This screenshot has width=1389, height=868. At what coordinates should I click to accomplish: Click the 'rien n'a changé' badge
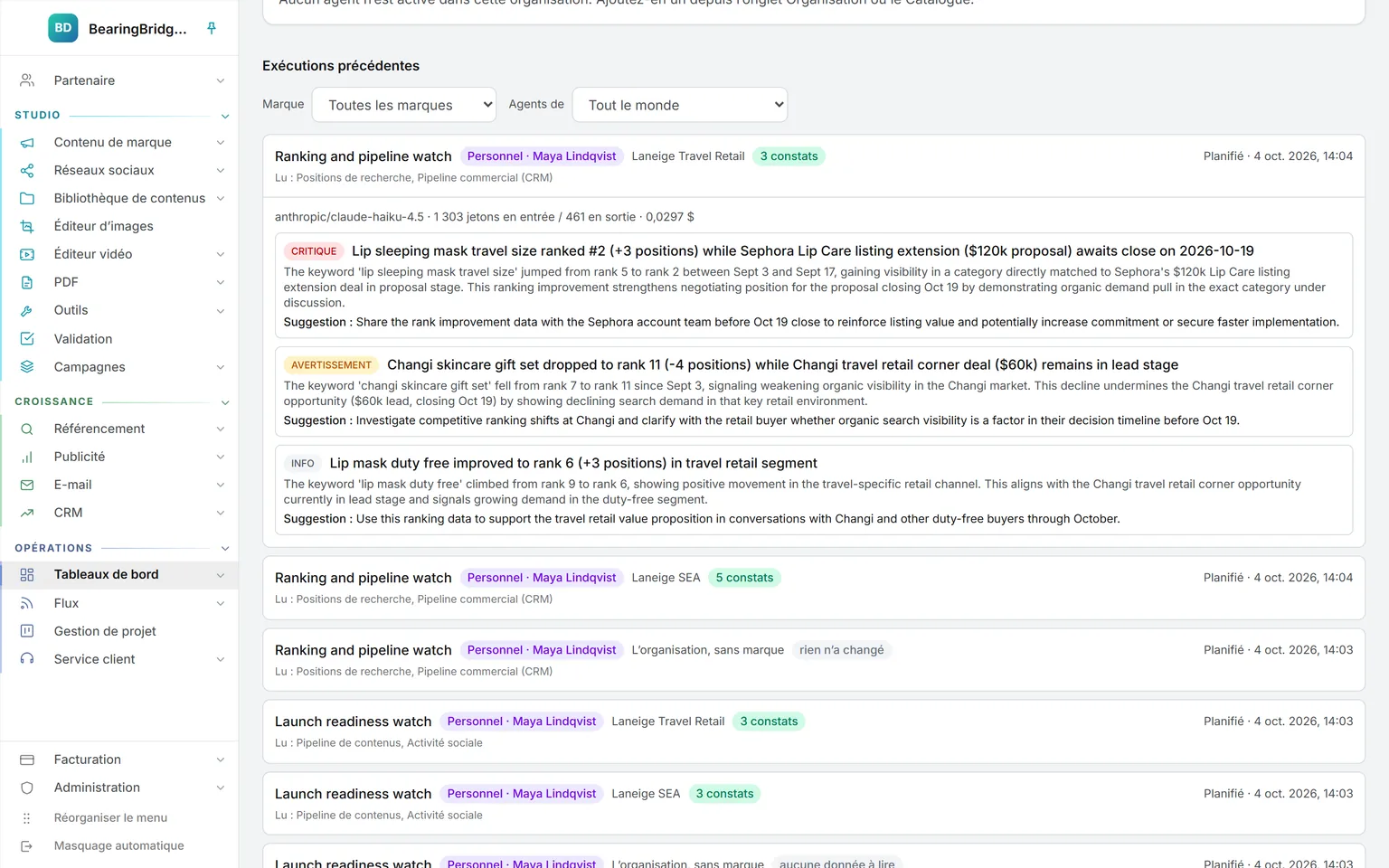(x=842, y=650)
